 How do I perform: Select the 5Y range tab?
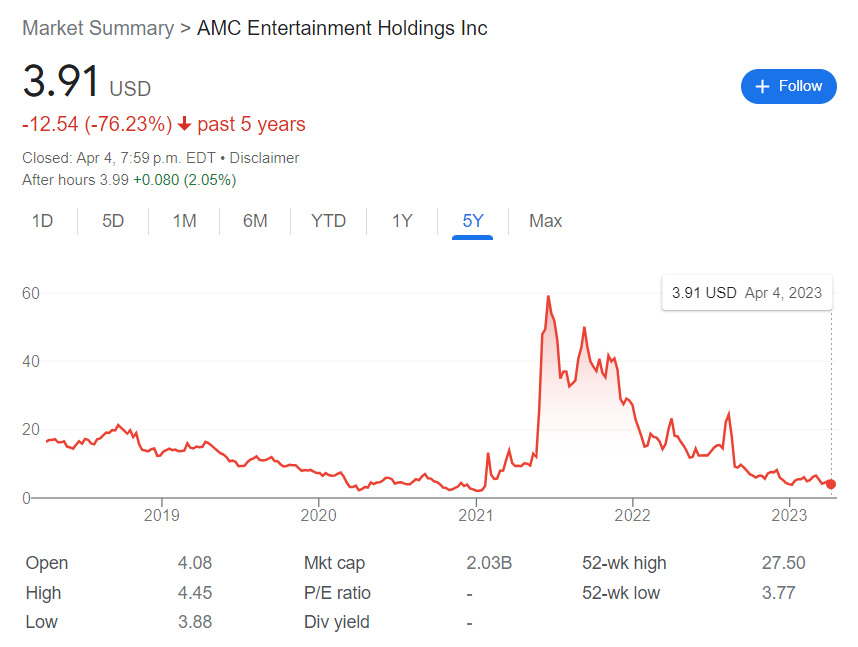pyautogui.click(x=473, y=221)
